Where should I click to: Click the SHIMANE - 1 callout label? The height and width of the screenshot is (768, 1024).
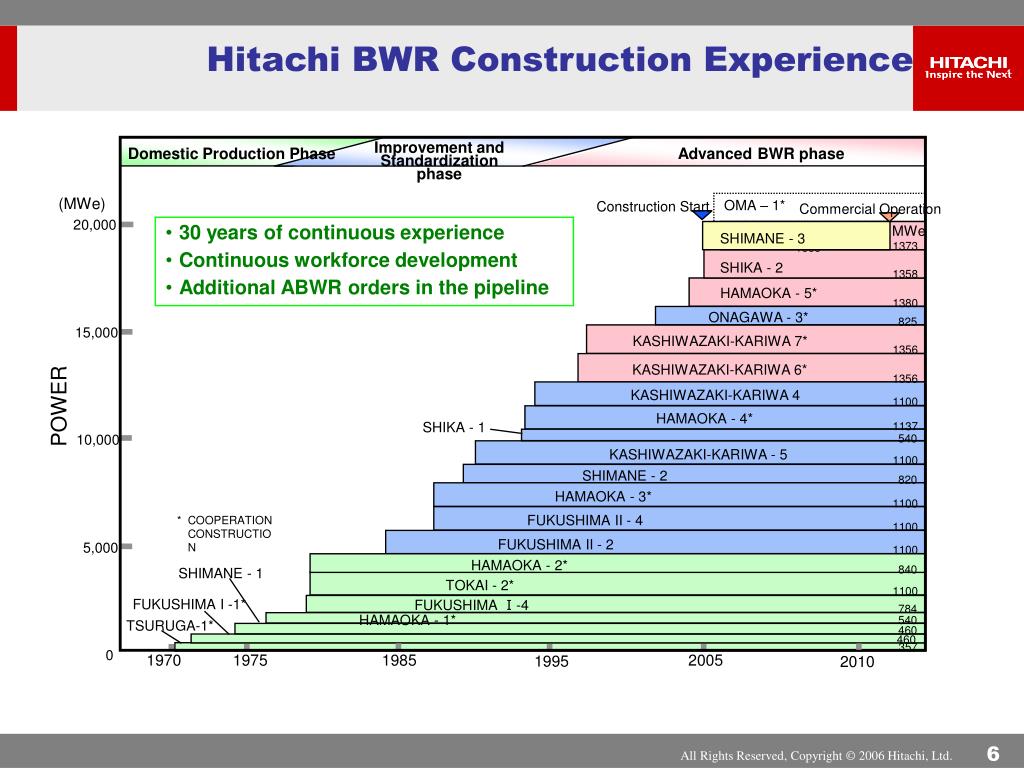click(220, 573)
